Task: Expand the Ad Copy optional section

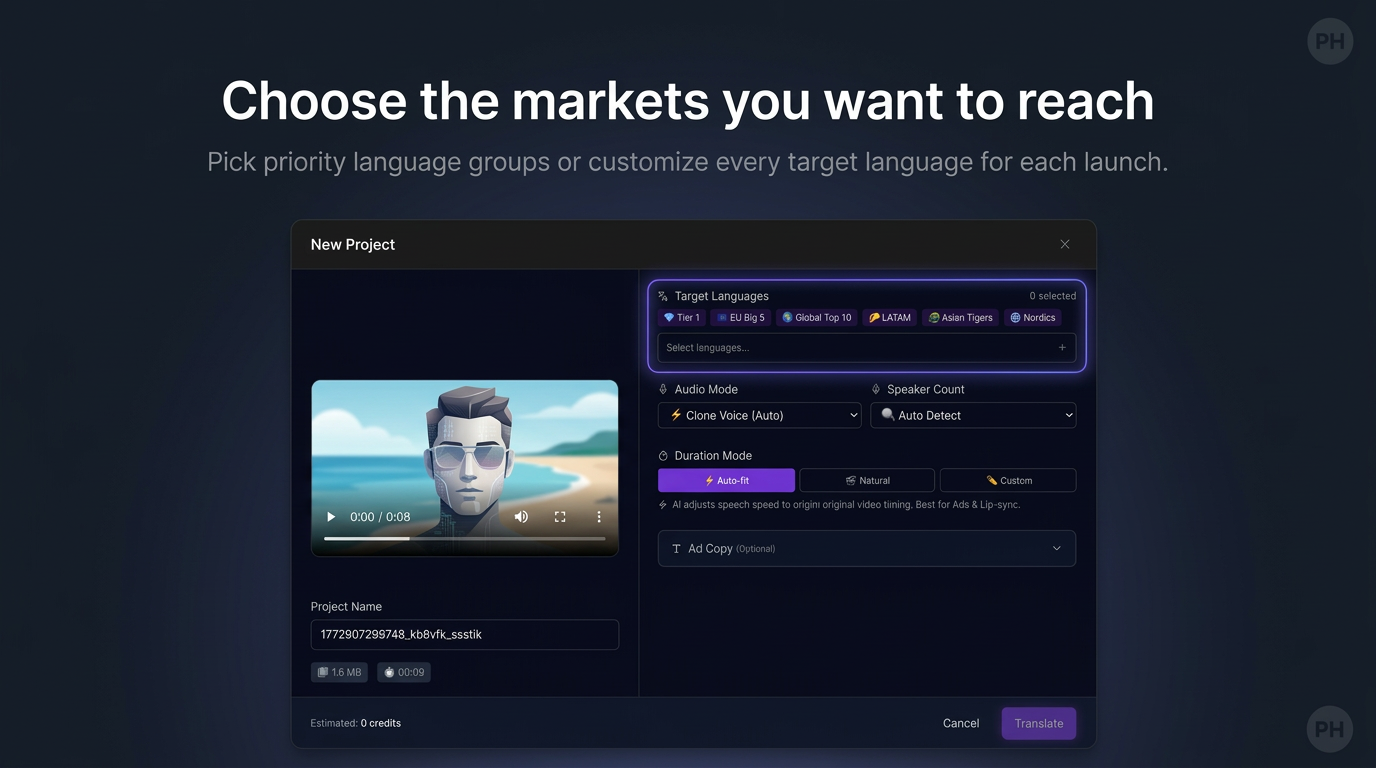Action: [x=867, y=548]
